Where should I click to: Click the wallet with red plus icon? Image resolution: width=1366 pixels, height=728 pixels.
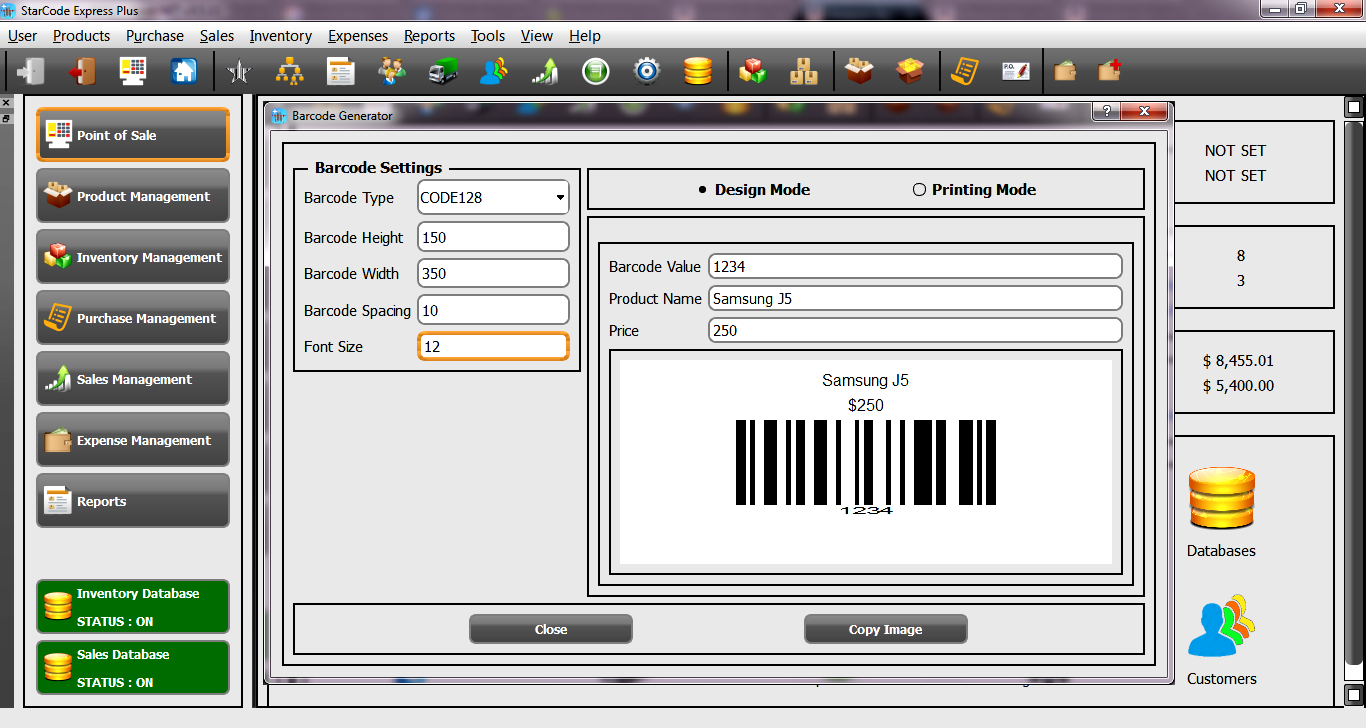click(x=1109, y=71)
